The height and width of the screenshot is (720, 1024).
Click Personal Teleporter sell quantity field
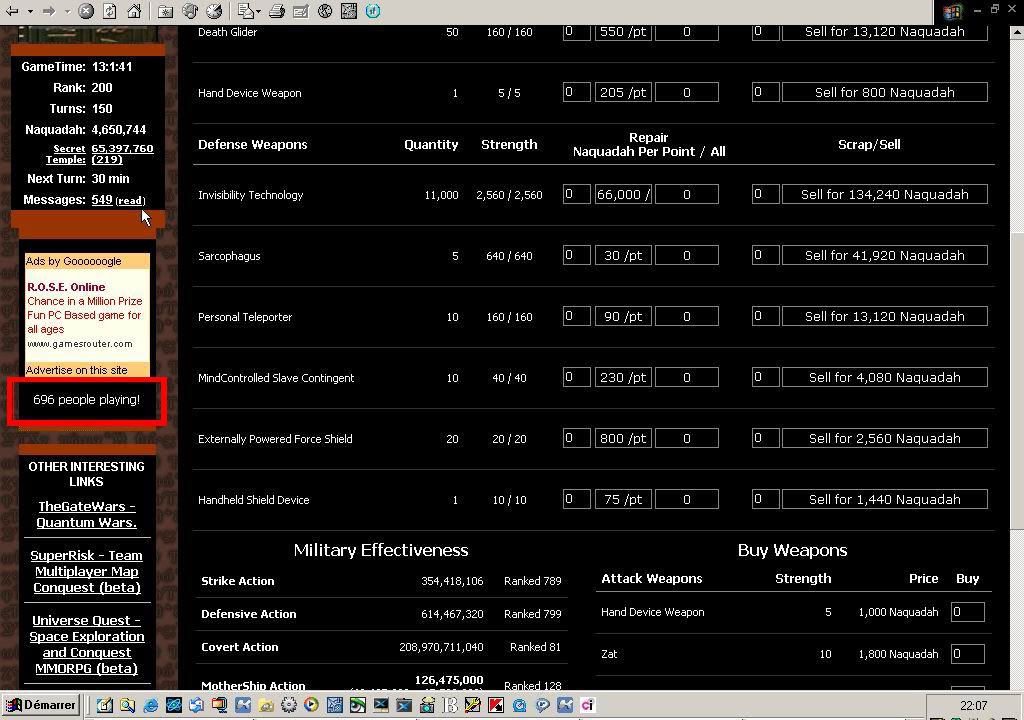(765, 316)
